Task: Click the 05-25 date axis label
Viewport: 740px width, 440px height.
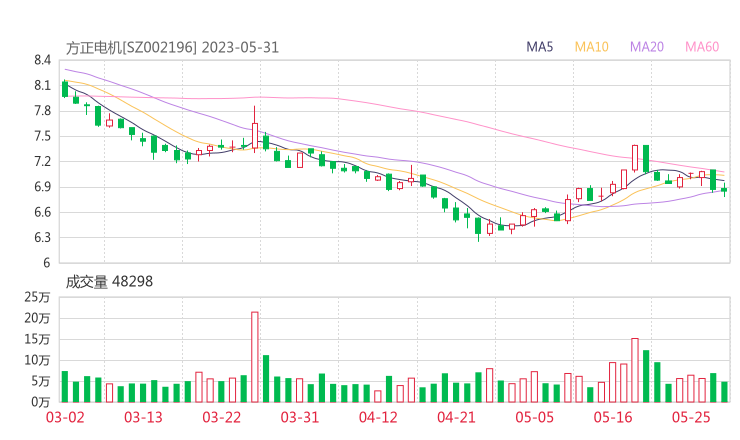Action: tap(691, 417)
